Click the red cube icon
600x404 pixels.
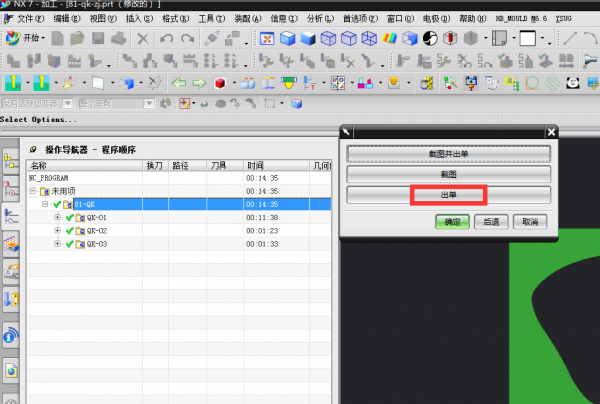pyautogui.click(x=220, y=83)
